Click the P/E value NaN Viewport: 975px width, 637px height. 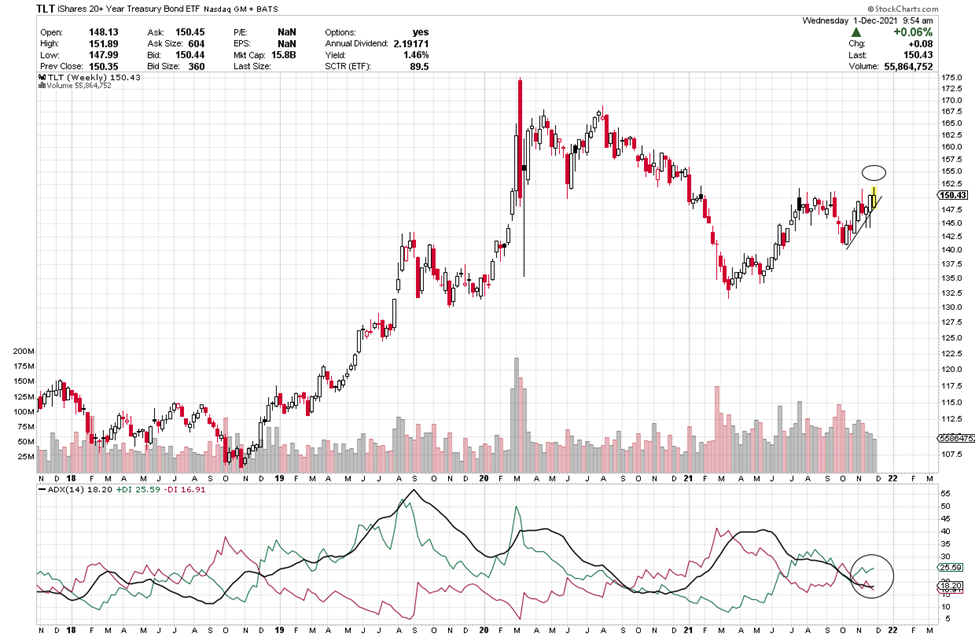pos(287,32)
